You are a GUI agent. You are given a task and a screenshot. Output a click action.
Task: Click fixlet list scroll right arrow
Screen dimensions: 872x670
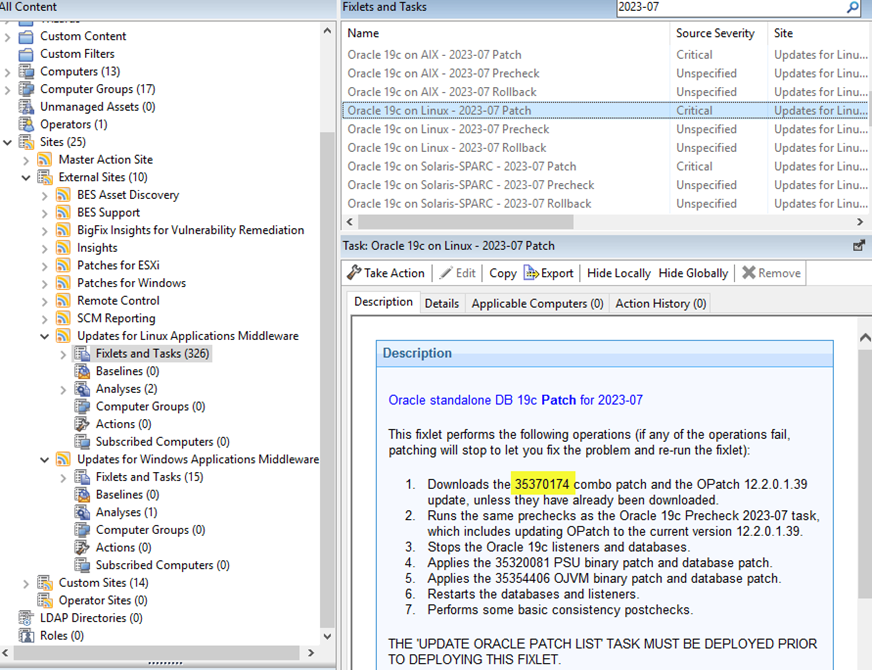coord(860,222)
